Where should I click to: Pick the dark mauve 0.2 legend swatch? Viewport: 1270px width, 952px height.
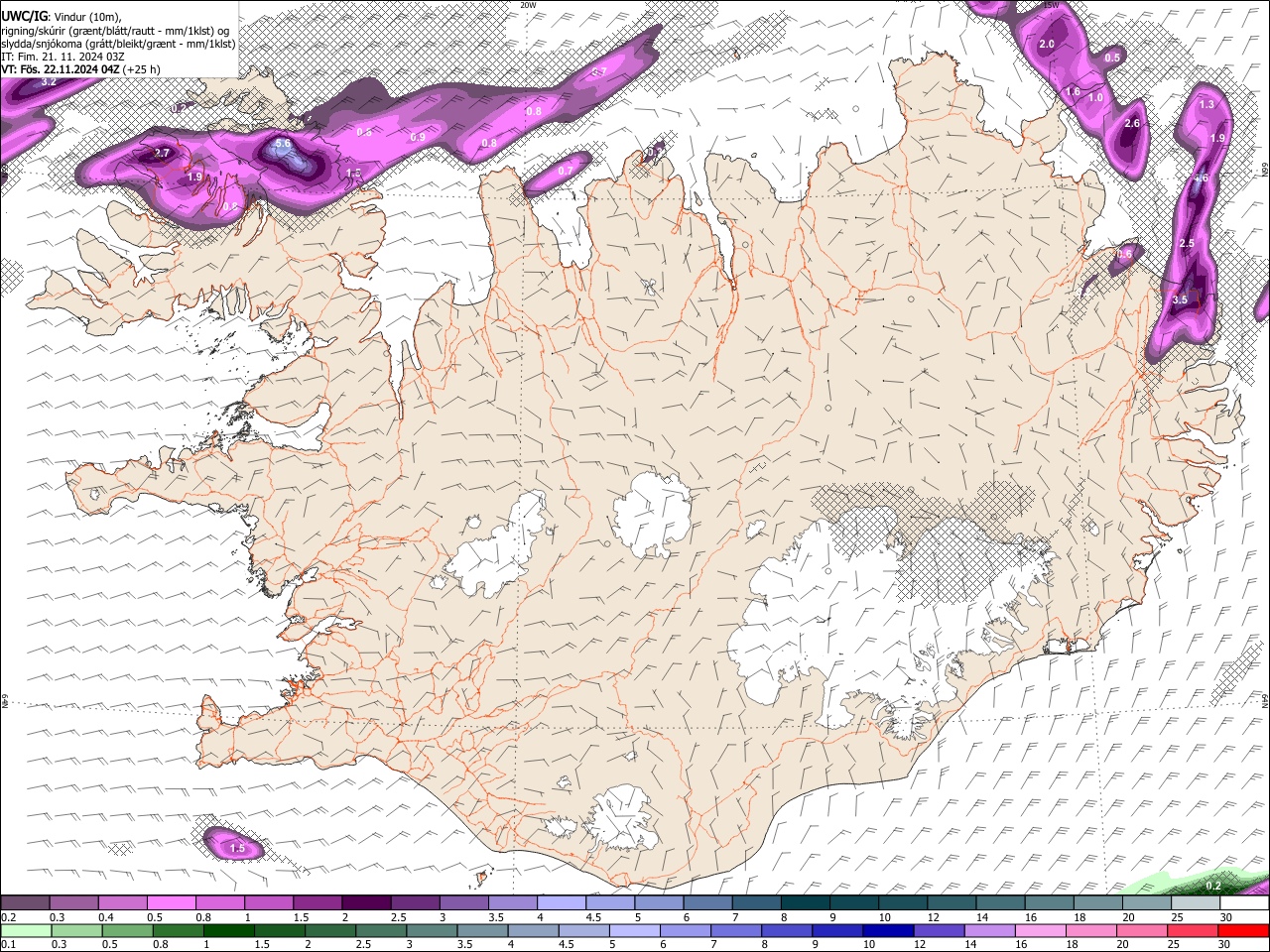tap(25, 903)
